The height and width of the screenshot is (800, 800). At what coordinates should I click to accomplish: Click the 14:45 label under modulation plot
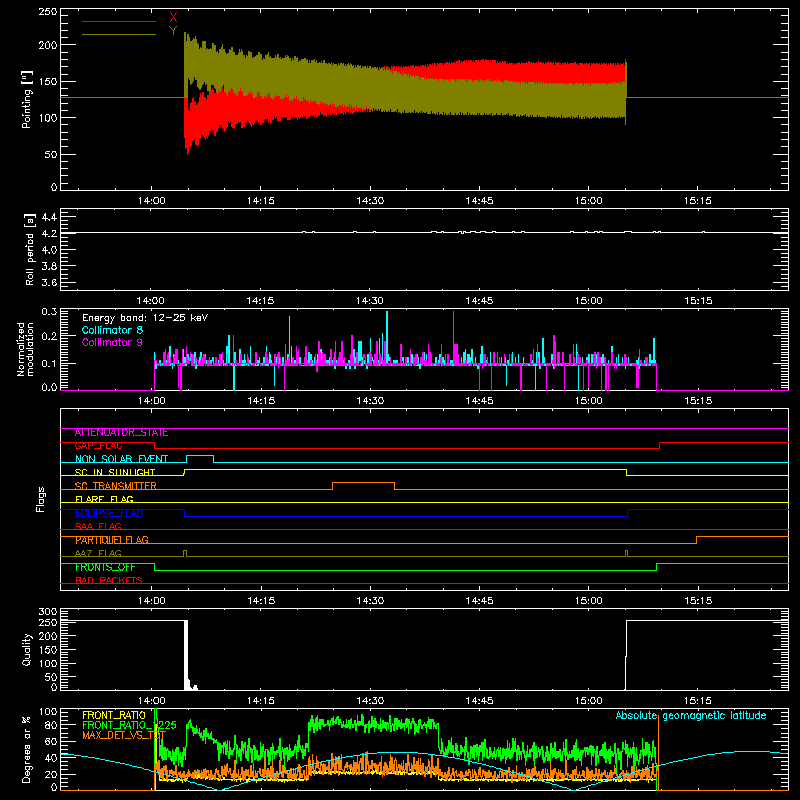click(x=479, y=401)
